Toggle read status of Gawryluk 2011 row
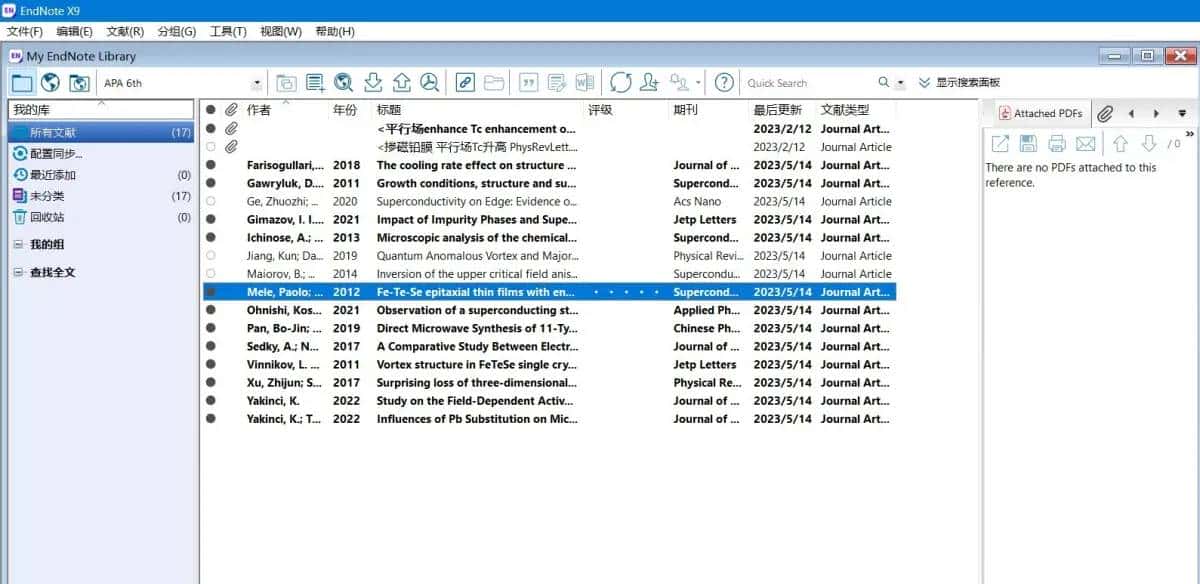Screen dimensions: 1200x584 click(211, 183)
